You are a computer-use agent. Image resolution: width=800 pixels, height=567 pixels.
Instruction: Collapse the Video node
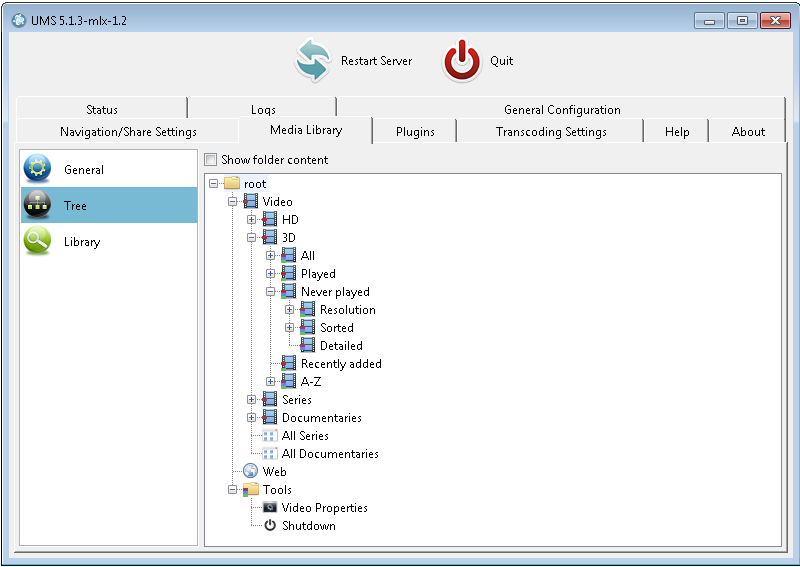[x=232, y=202]
